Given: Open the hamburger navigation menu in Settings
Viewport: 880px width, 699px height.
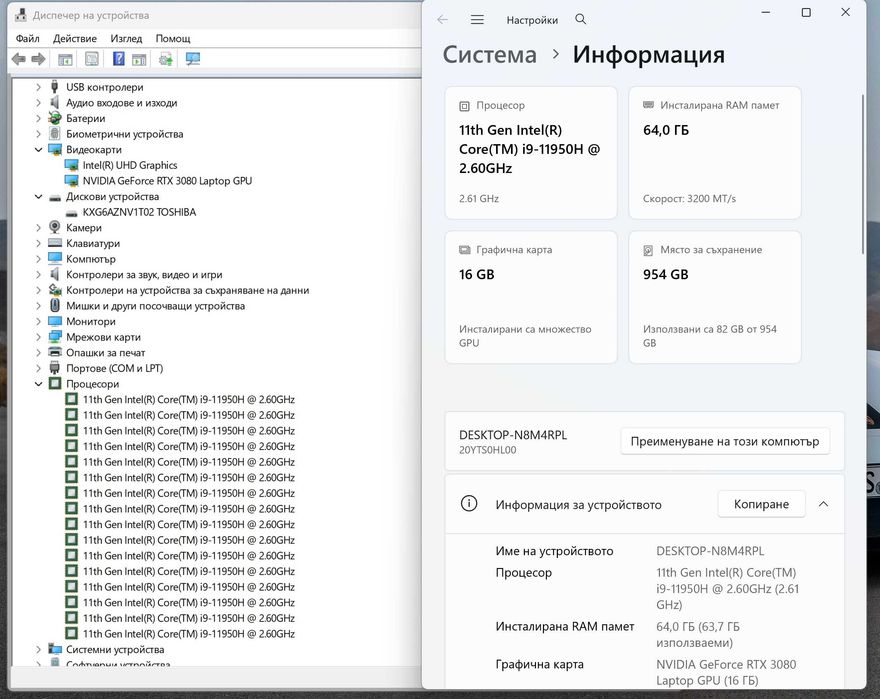Looking at the screenshot, I should click(x=477, y=20).
